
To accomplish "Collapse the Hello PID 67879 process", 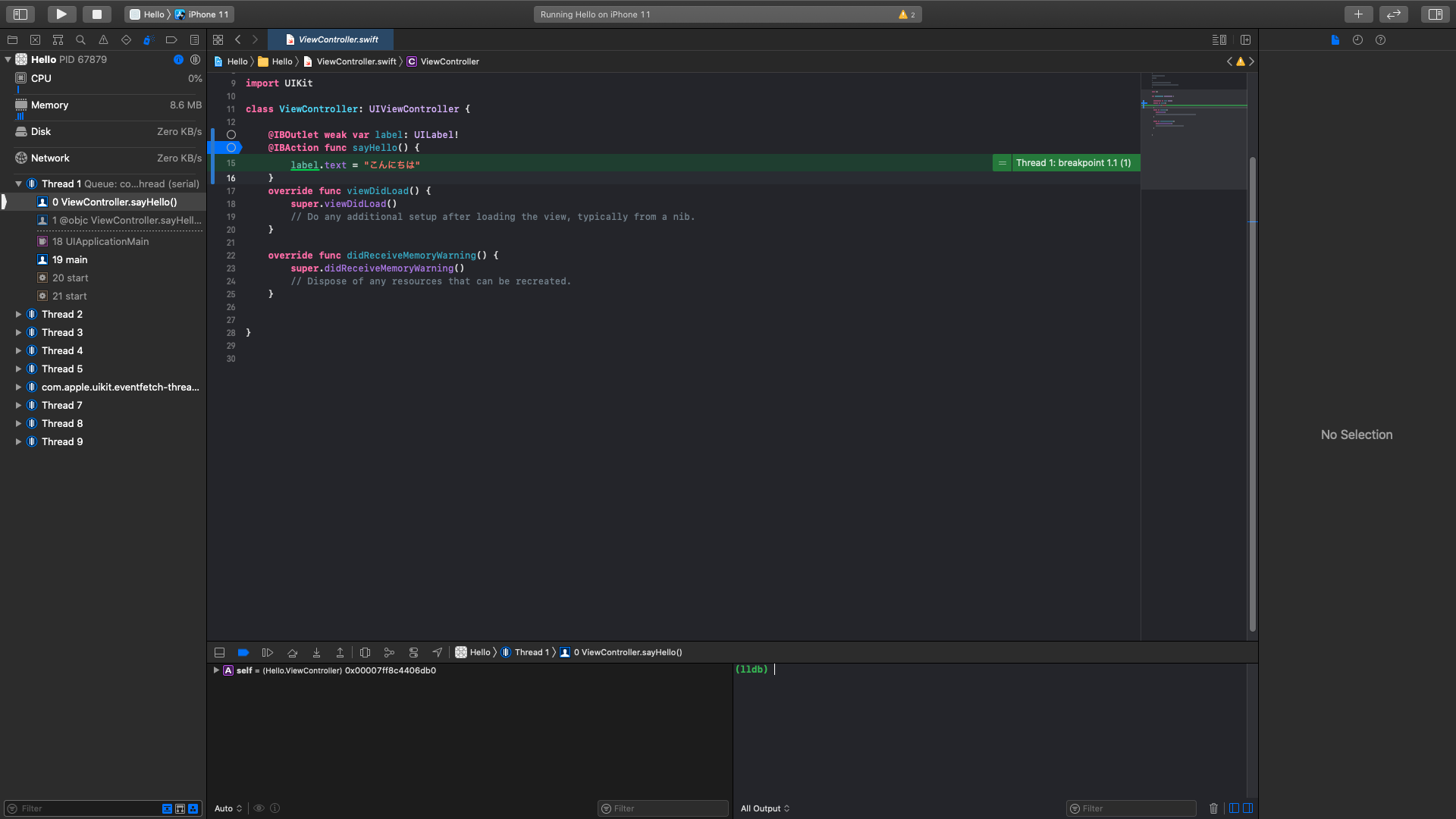I will [x=8, y=59].
